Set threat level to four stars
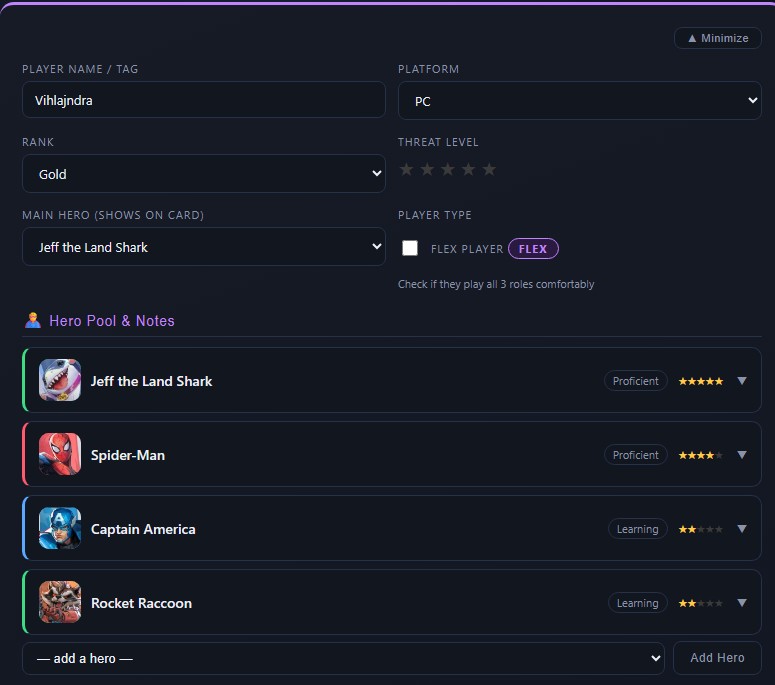Viewport: 775px width, 685px height. pyautogui.click(x=469, y=170)
